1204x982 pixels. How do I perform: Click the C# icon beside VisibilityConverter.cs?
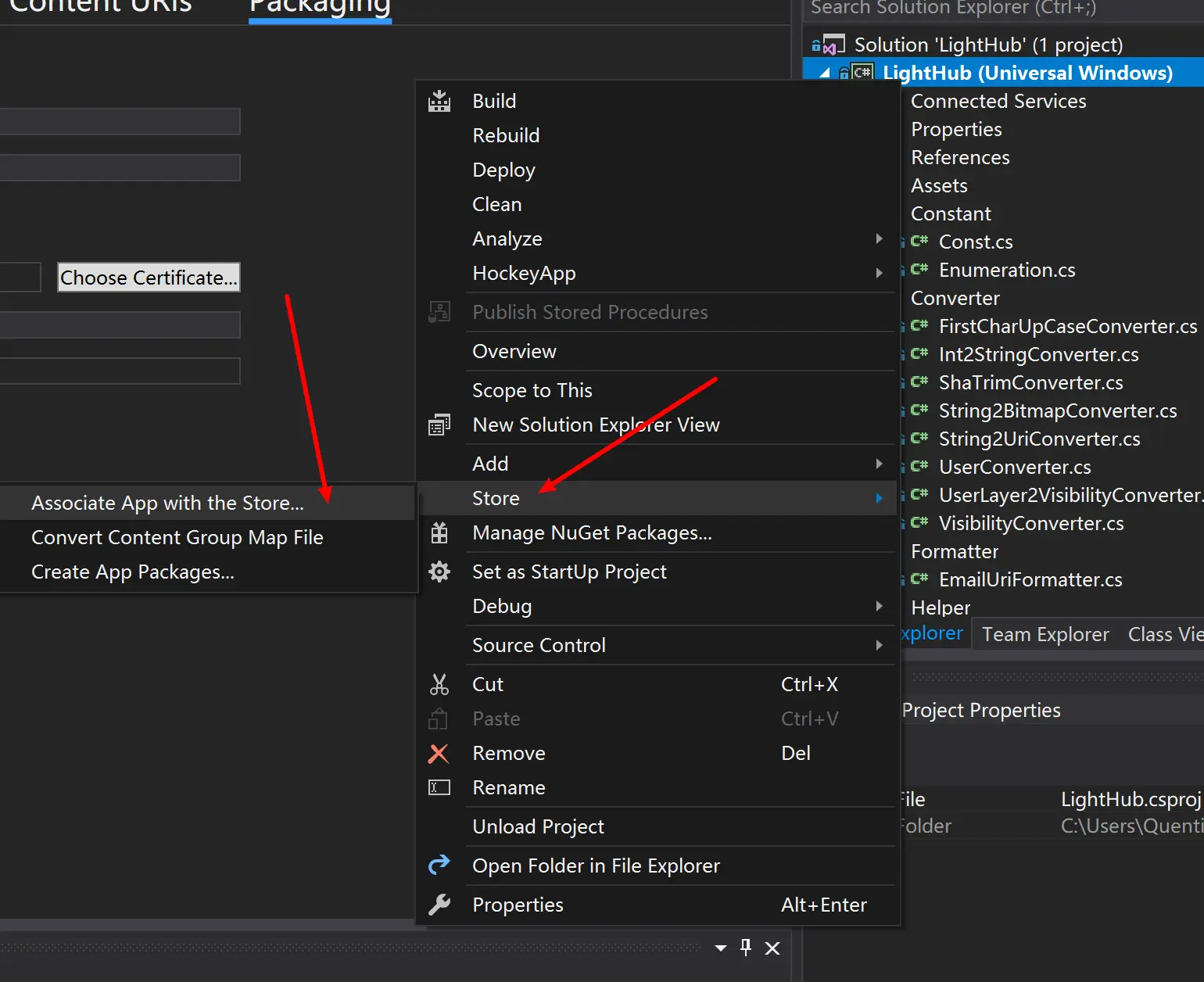click(919, 523)
